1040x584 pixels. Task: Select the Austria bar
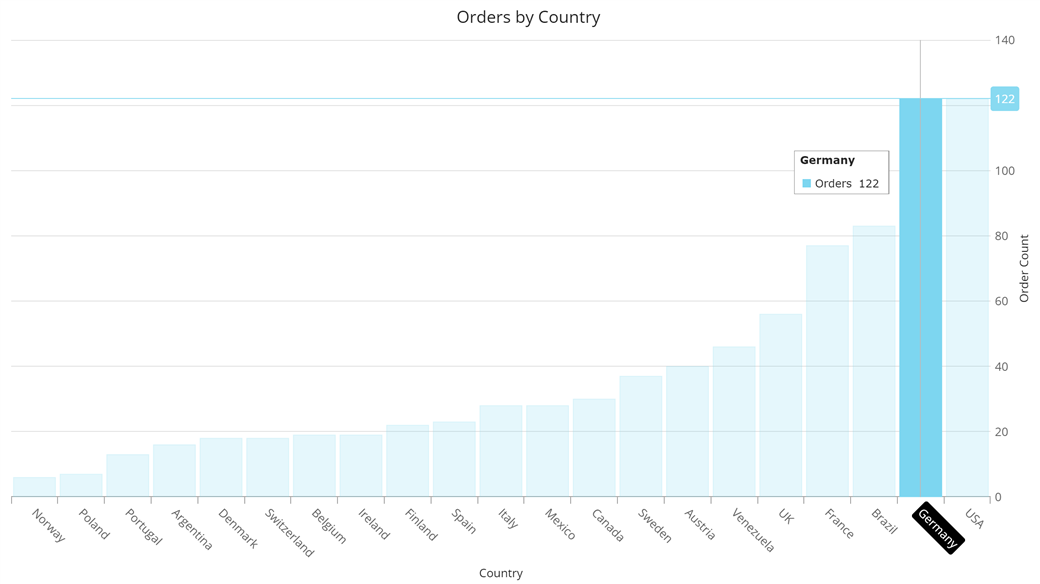[687, 432]
